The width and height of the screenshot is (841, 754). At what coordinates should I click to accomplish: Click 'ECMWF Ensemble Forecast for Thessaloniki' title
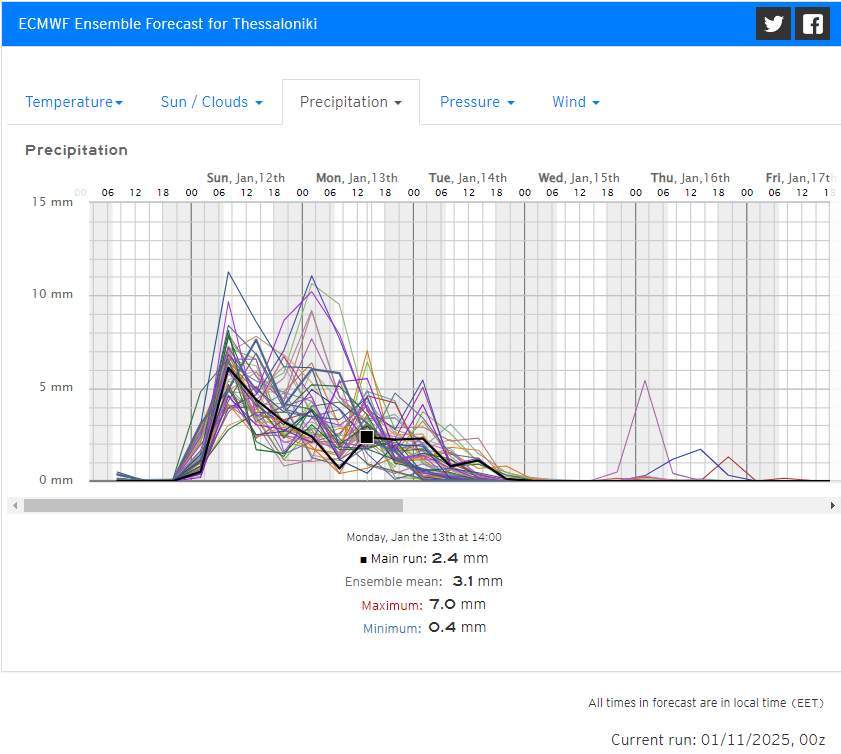point(168,24)
